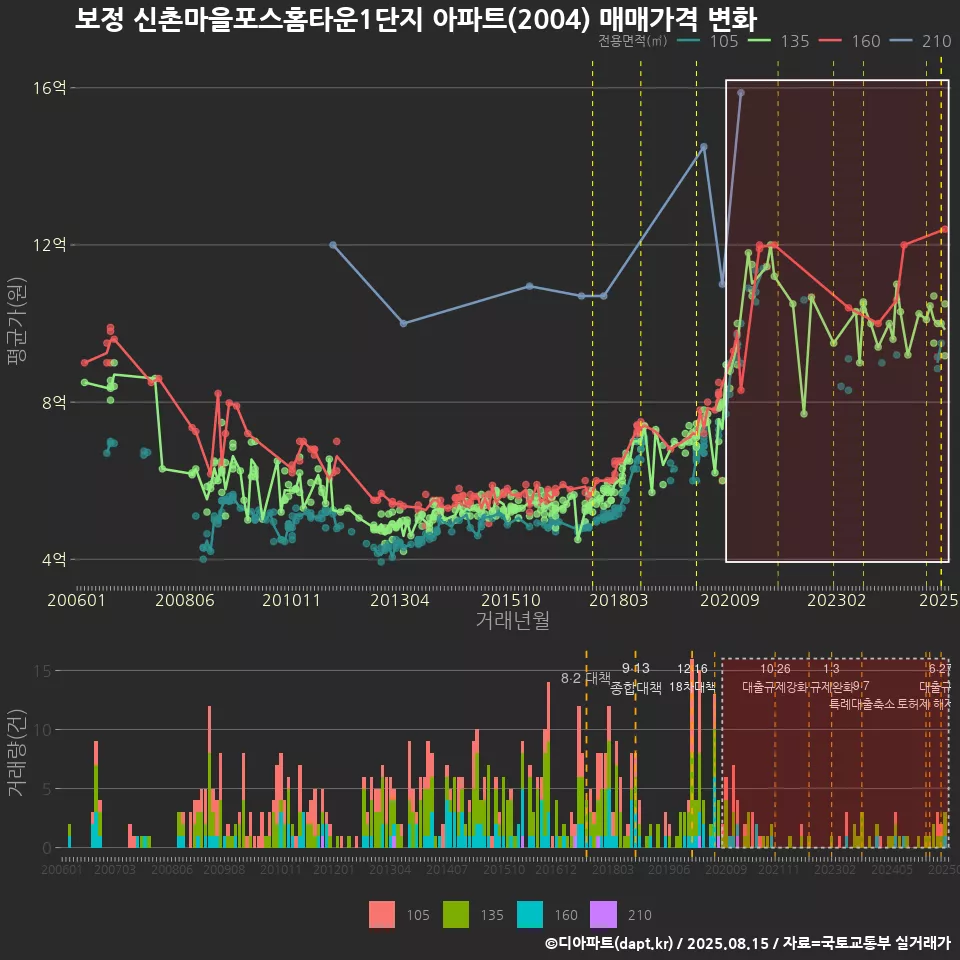
Task: Click the 200806 tick label on the price chart axis
Action: point(184,600)
